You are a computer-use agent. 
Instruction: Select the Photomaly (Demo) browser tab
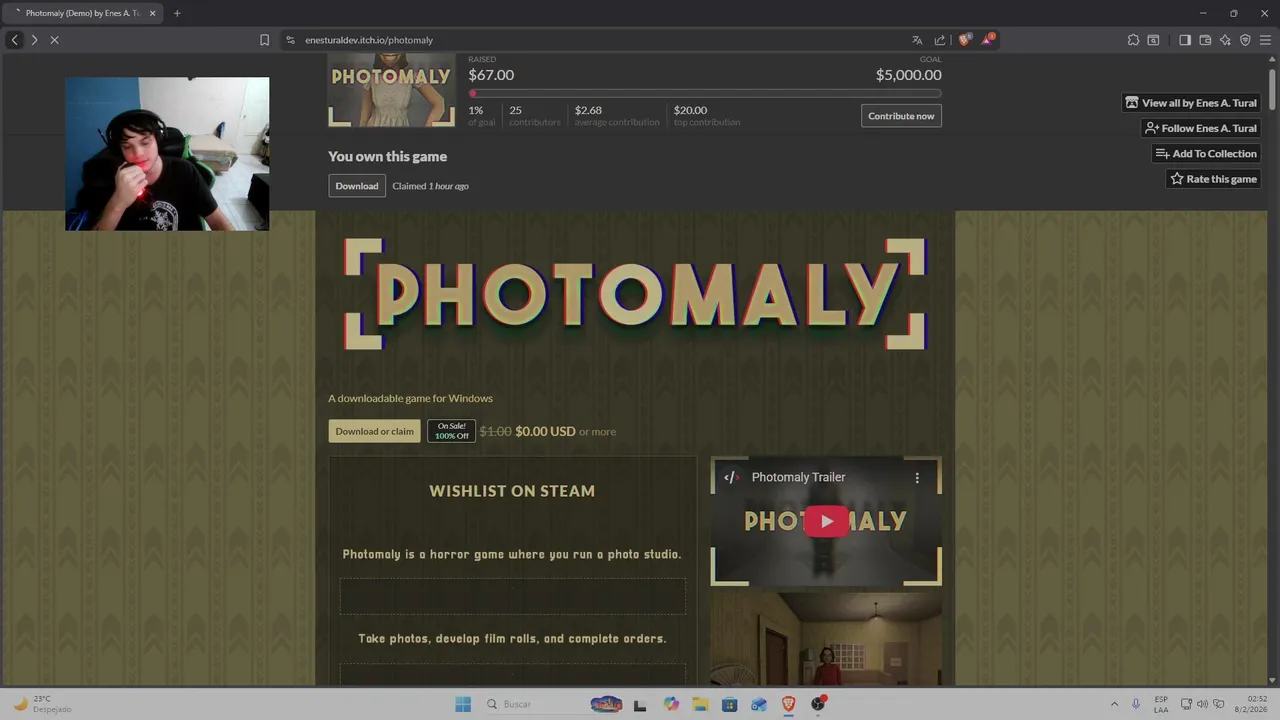[x=82, y=13]
